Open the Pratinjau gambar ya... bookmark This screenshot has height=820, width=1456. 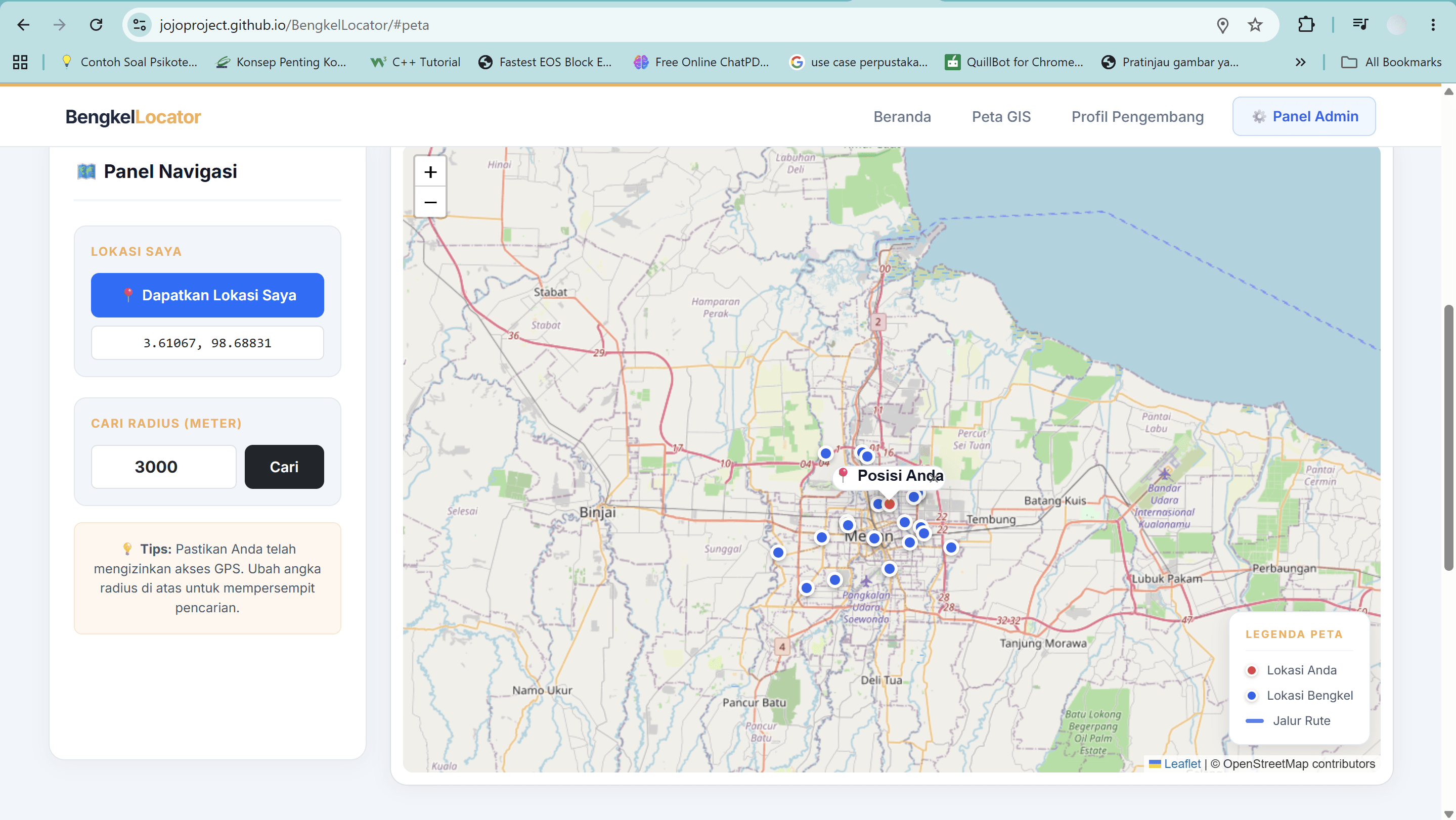click(1170, 62)
